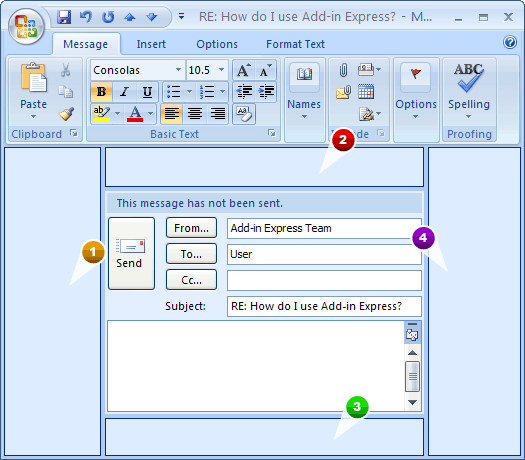Switch to the Insert tab
This screenshot has height=460, width=525.
[151, 44]
